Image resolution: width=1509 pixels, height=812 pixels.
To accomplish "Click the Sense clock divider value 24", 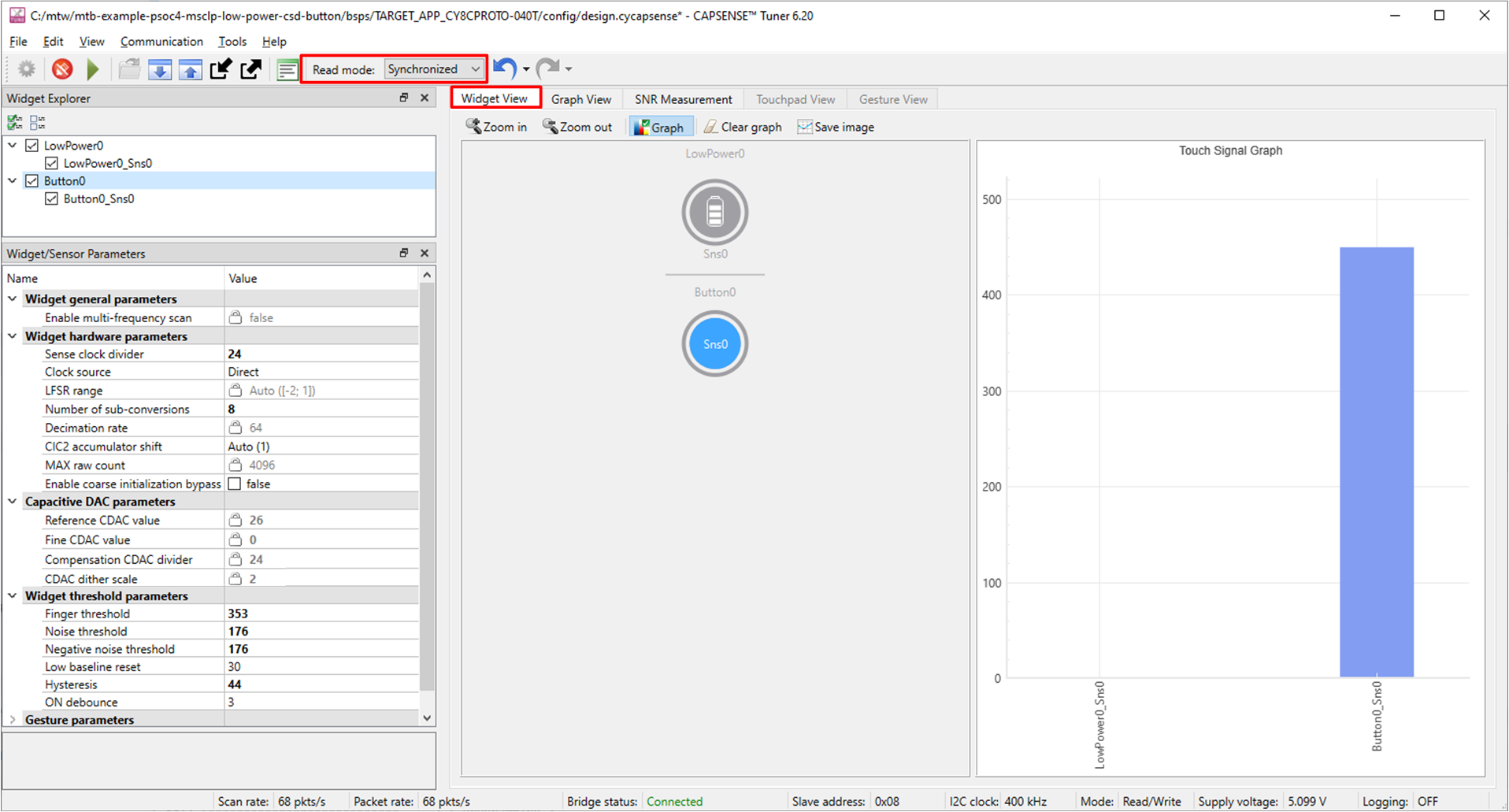I will [x=321, y=354].
